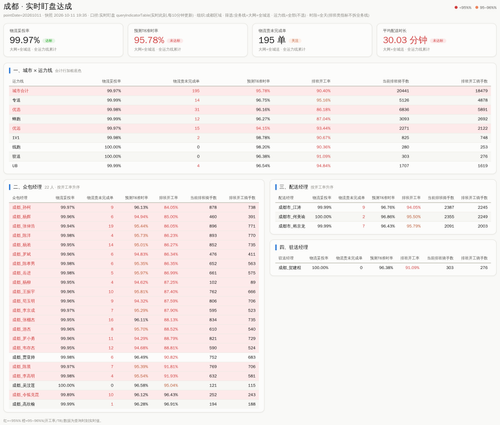Click the 303 cell in the 驻送经理 table
Image resolution: width=500 pixels, height=425 pixels.
tap(450, 268)
